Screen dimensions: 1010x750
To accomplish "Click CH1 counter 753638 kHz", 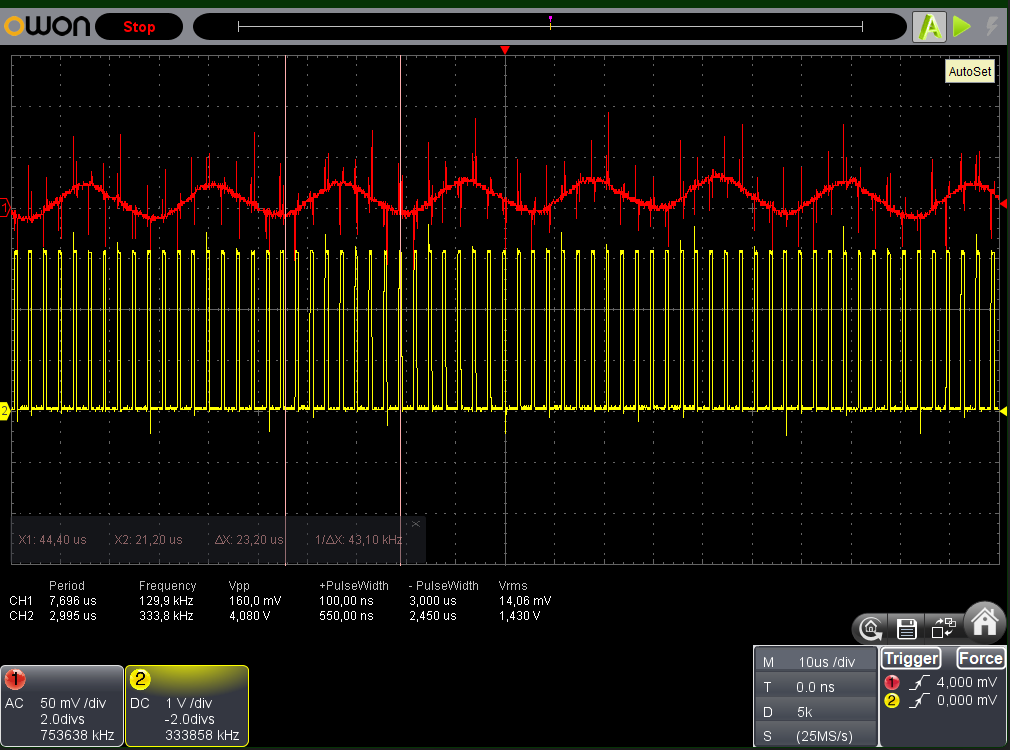I will click(x=77, y=735).
